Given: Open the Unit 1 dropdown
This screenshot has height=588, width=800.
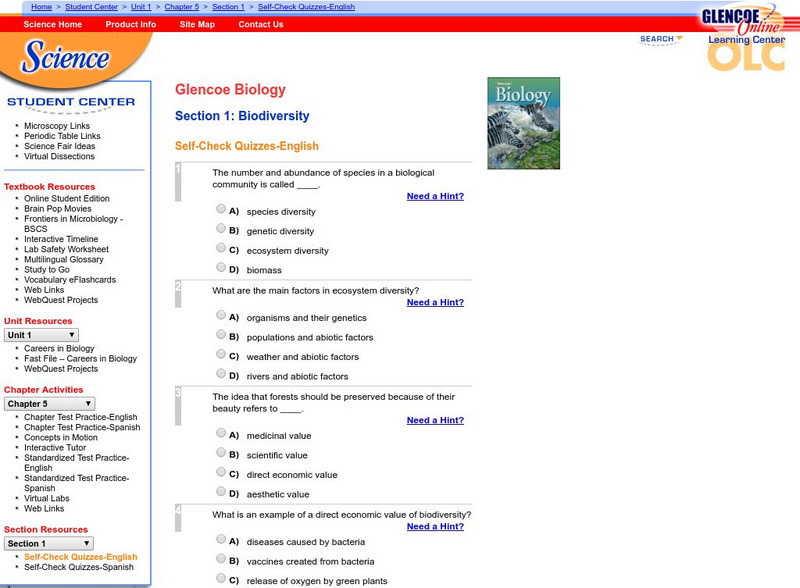Looking at the screenshot, I should [41, 335].
